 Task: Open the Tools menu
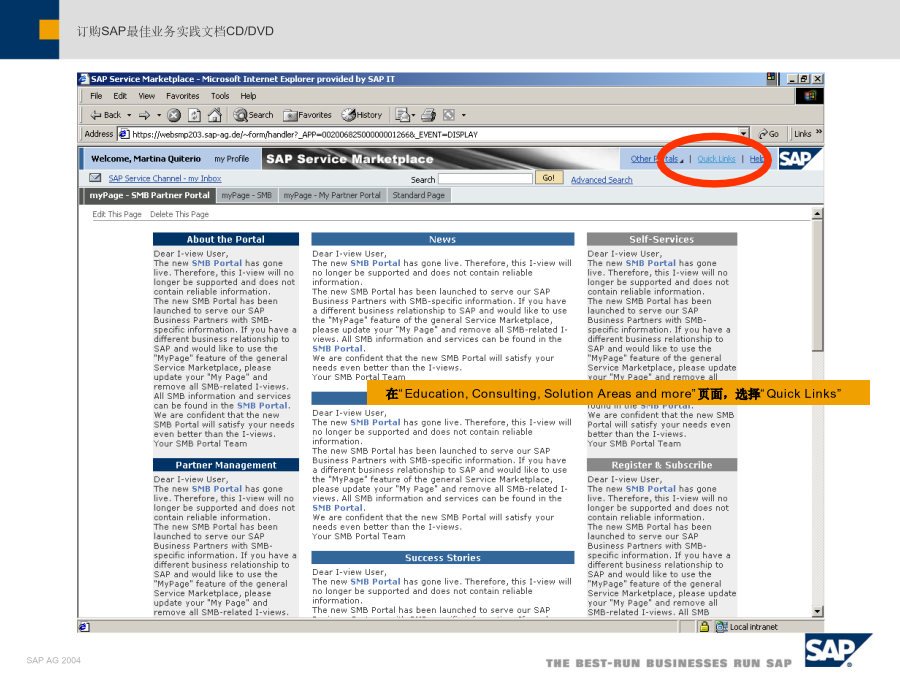(220, 96)
